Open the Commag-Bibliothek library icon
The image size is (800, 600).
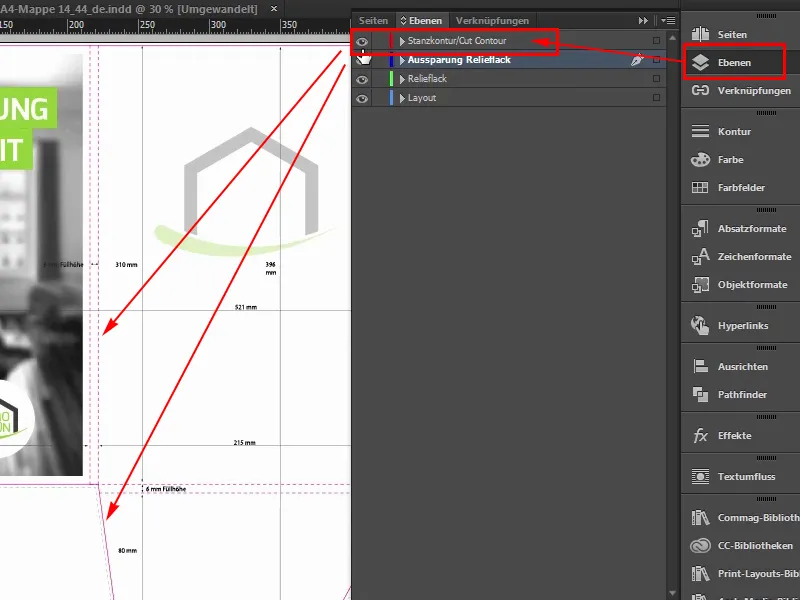tap(700, 517)
